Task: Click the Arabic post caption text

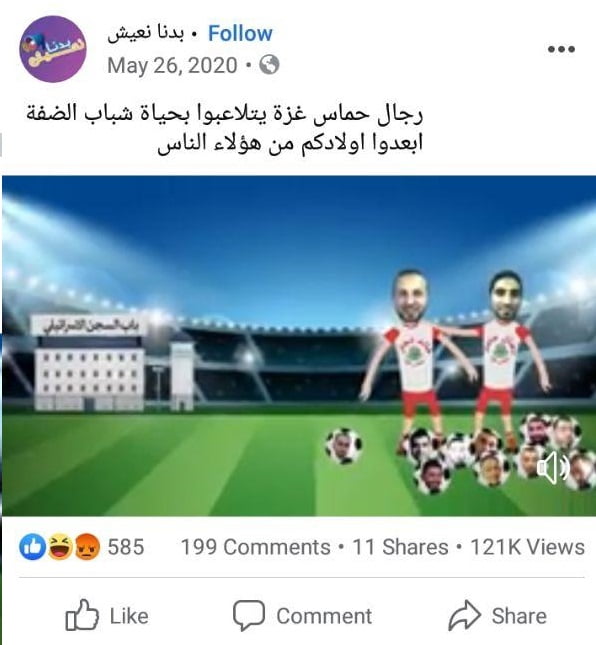Action: click(x=225, y=128)
